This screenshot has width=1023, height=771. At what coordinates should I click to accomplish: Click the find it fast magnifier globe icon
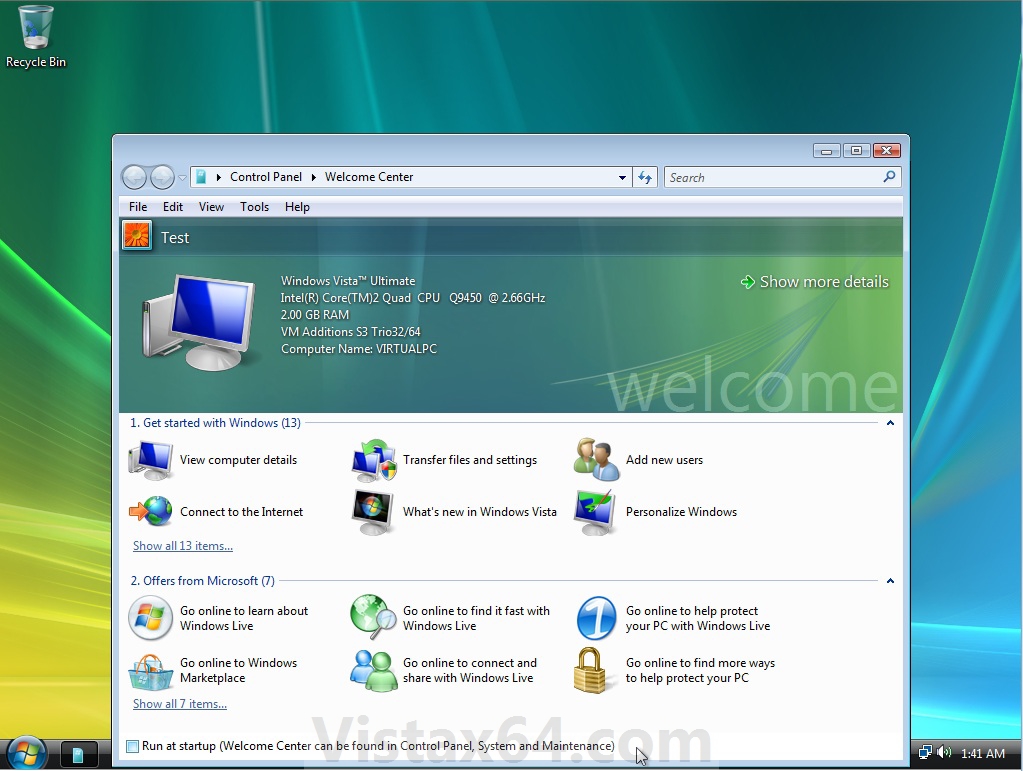373,617
